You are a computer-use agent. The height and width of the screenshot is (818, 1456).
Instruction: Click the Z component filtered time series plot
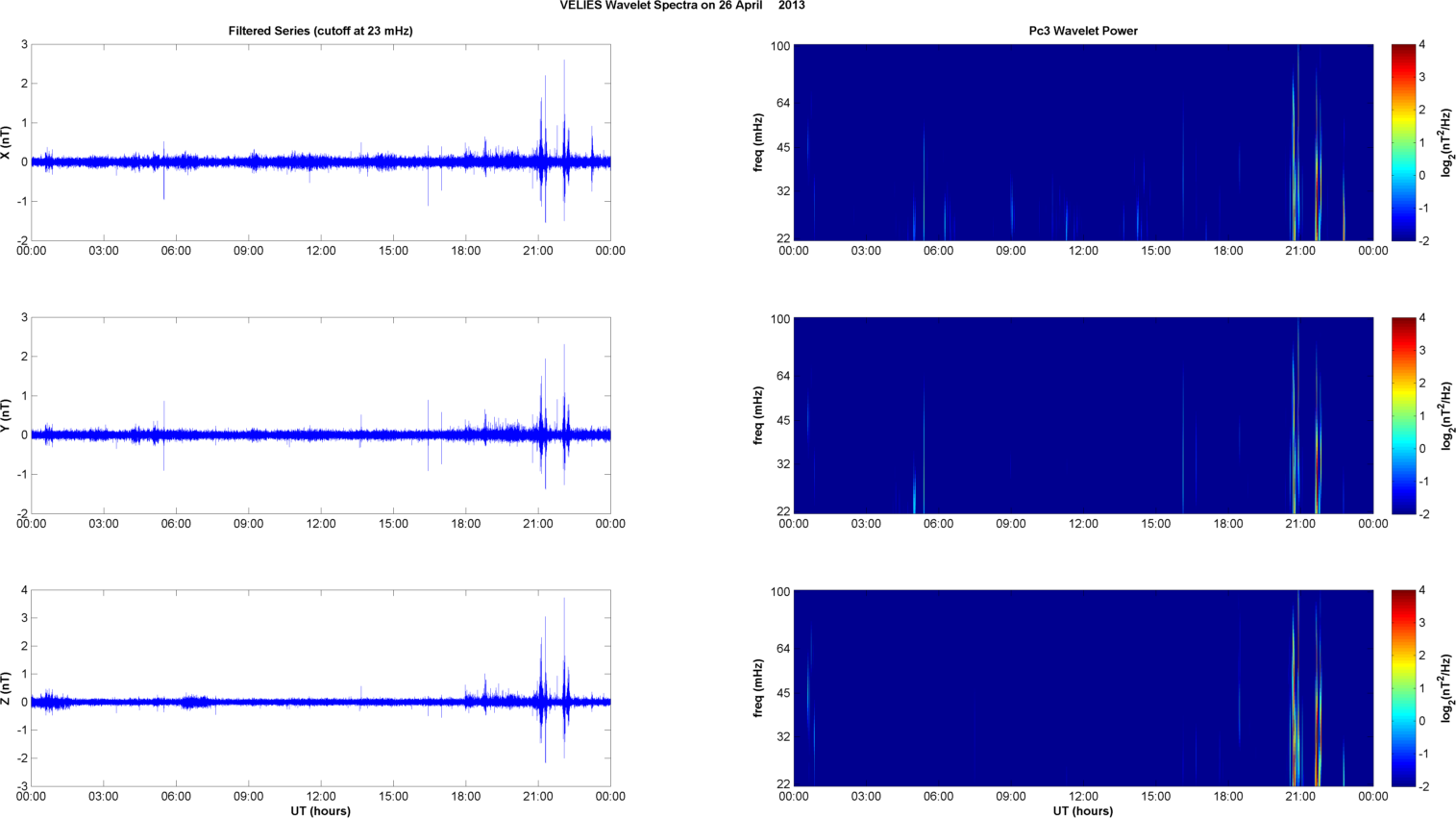[321, 688]
